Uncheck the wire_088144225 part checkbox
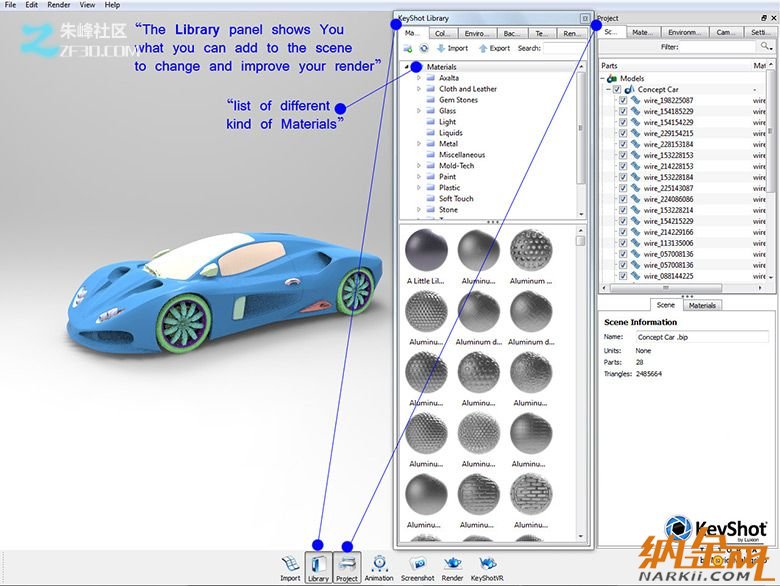This screenshot has height=586, width=780. pyautogui.click(x=623, y=276)
